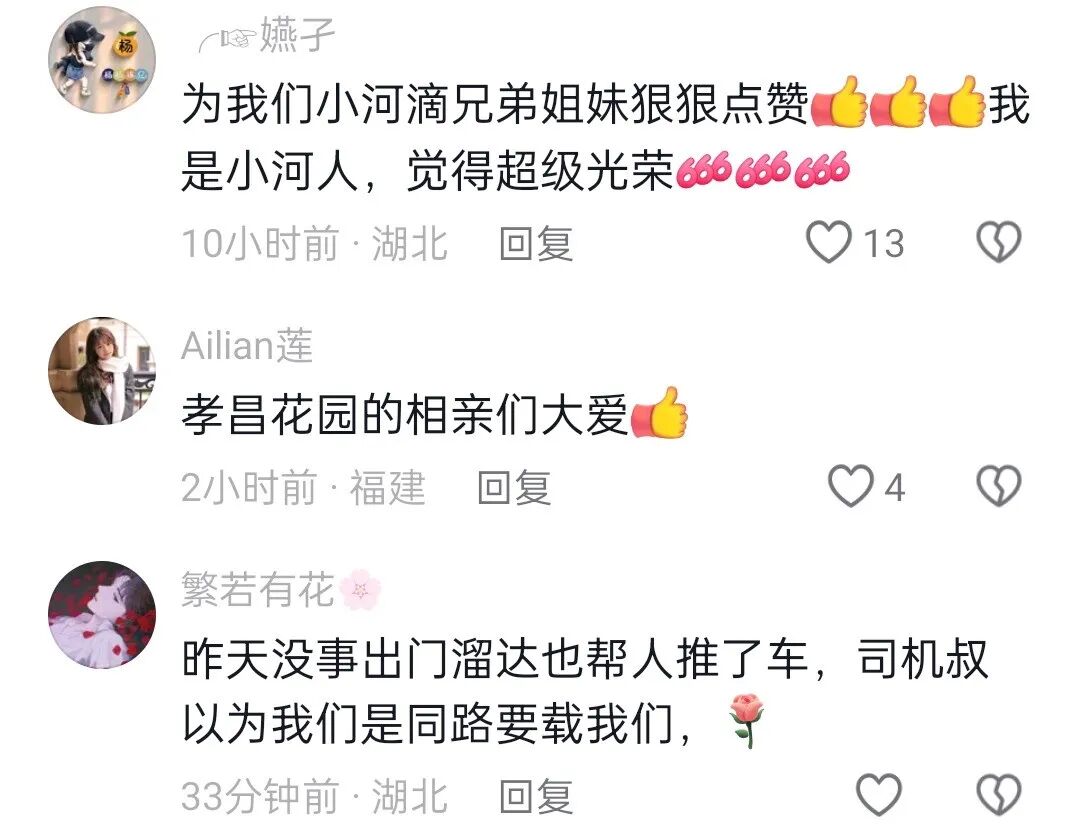Viewport: 1080px width, 825px height.
Task: Tap the 13 like count
Action: click(x=884, y=244)
